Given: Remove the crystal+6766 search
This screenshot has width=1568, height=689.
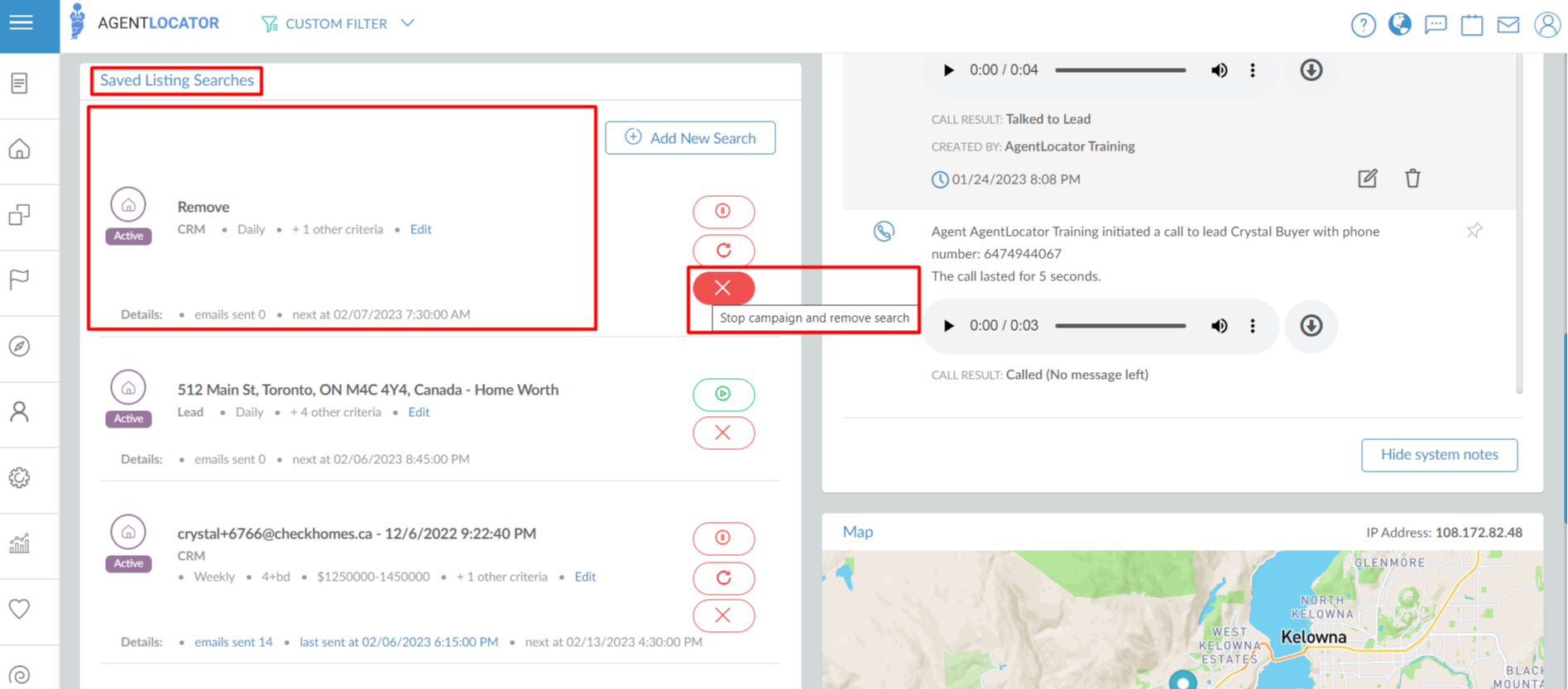Looking at the screenshot, I should click(x=723, y=615).
